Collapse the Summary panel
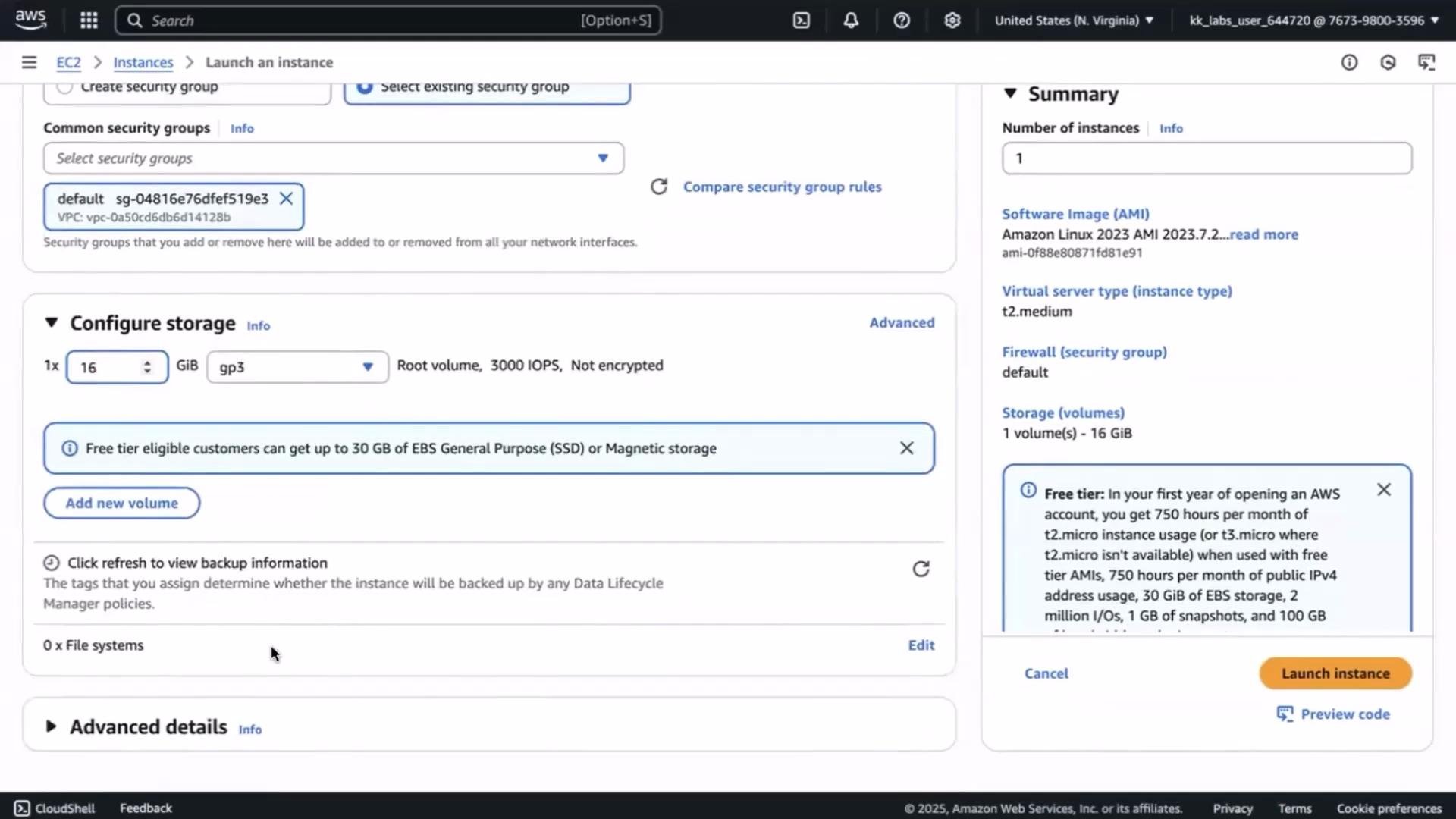The width and height of the screenshot is (1456, 819). 1010,93
